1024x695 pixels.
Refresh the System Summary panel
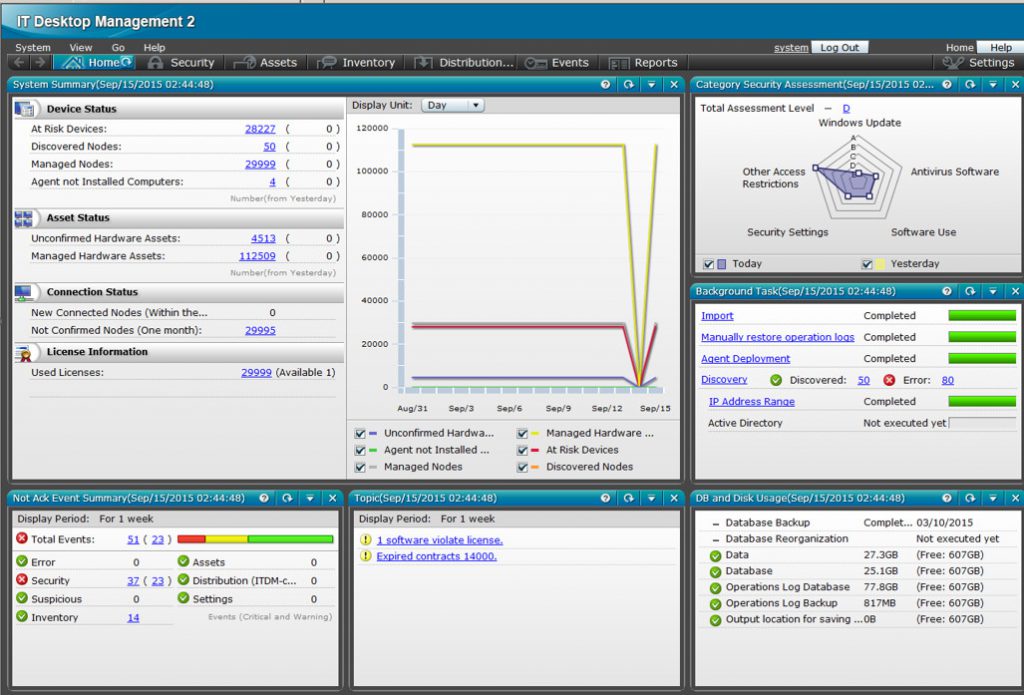[x=628, y=84]
